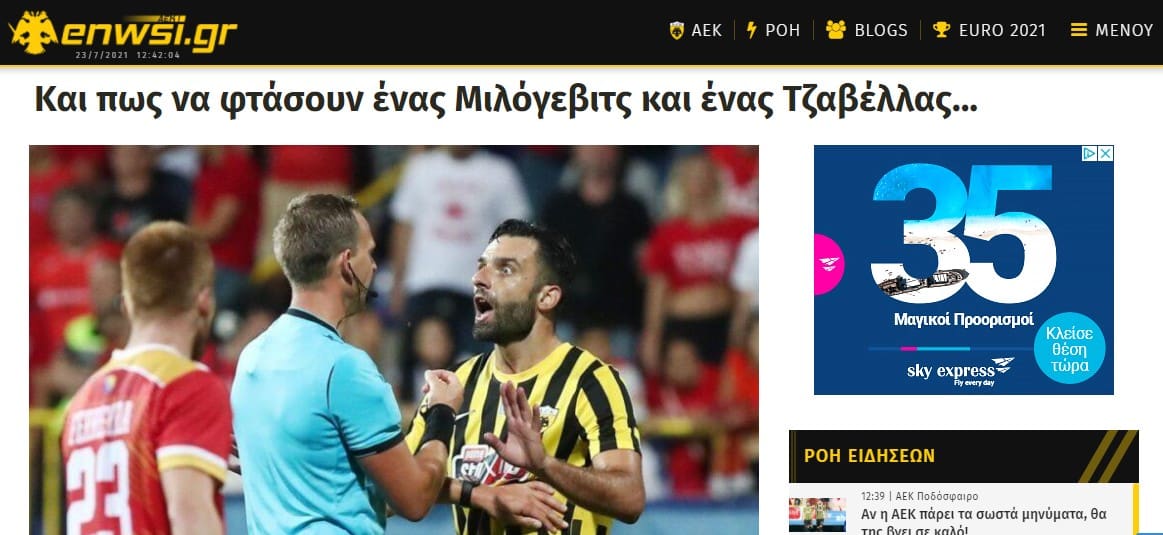Open the EURO 2021 section
The image size is (1163, 535).
click(1002, 30)
